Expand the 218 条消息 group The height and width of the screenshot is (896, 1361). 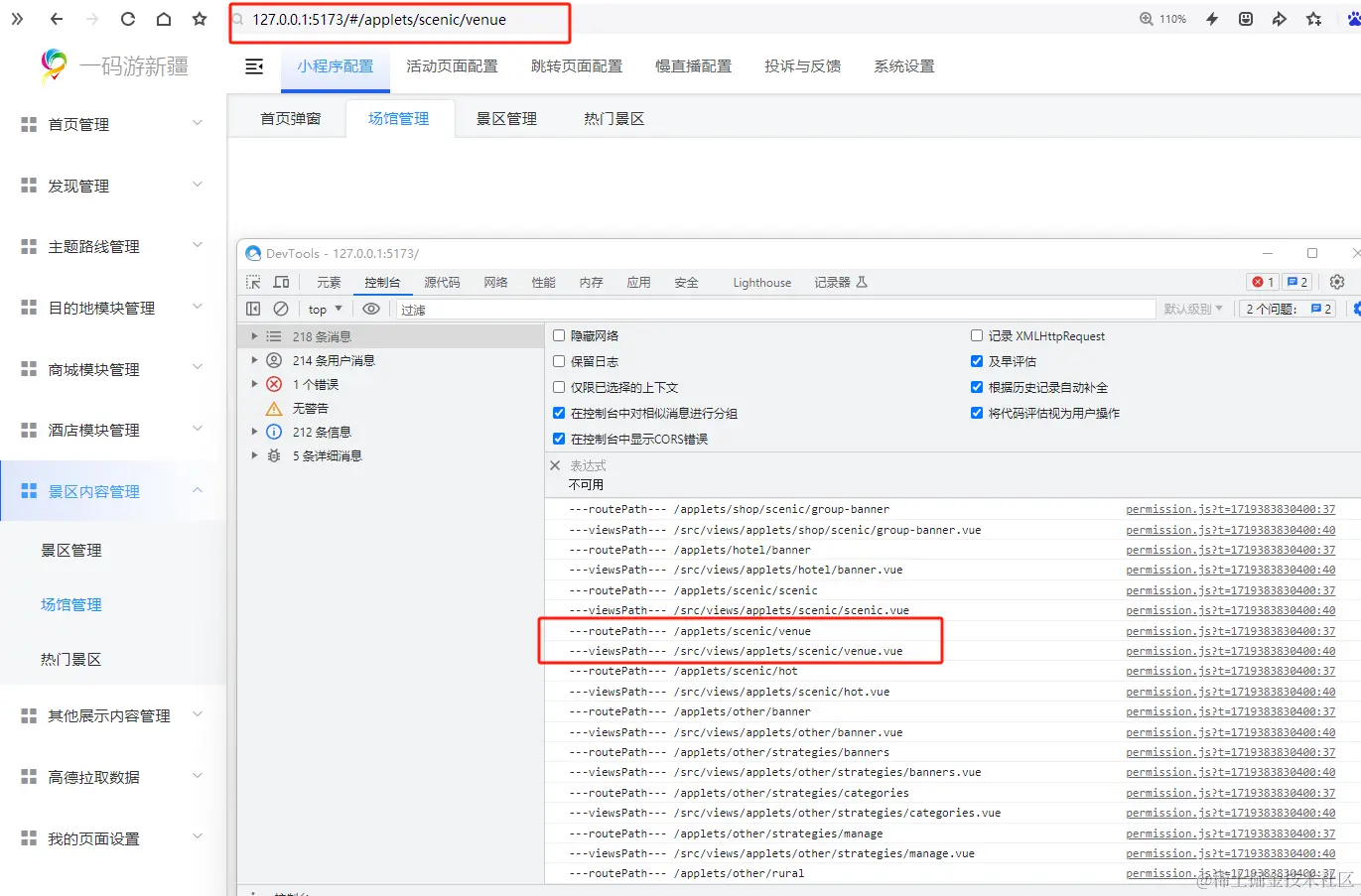(x=254, y=336)
